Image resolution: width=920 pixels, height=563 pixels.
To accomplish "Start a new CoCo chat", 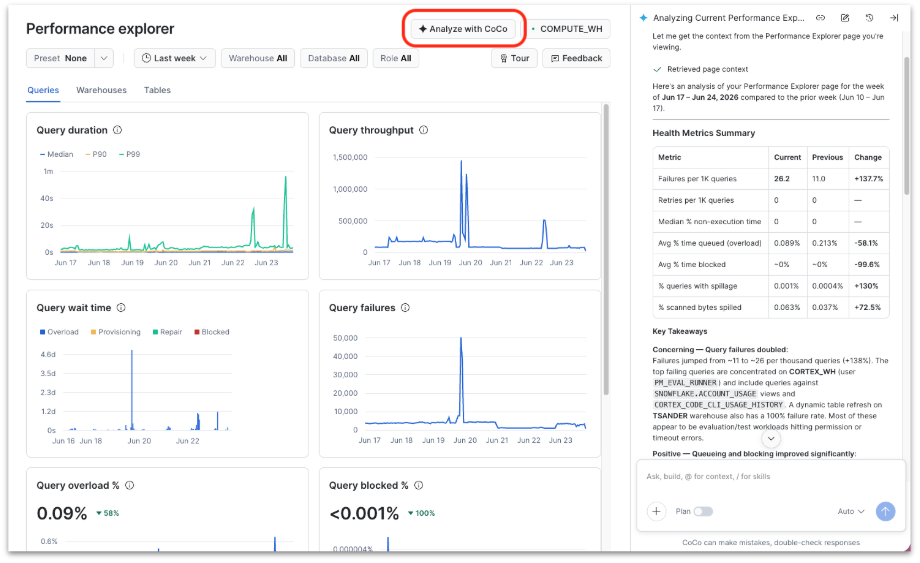I will coord(845,18).
